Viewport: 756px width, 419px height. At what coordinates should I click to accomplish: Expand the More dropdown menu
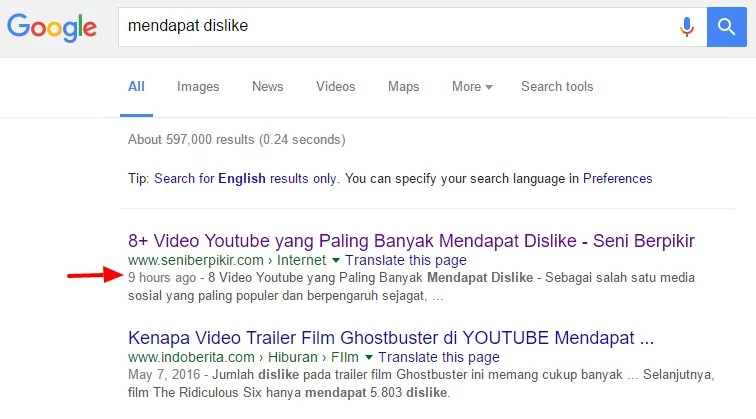471,87
